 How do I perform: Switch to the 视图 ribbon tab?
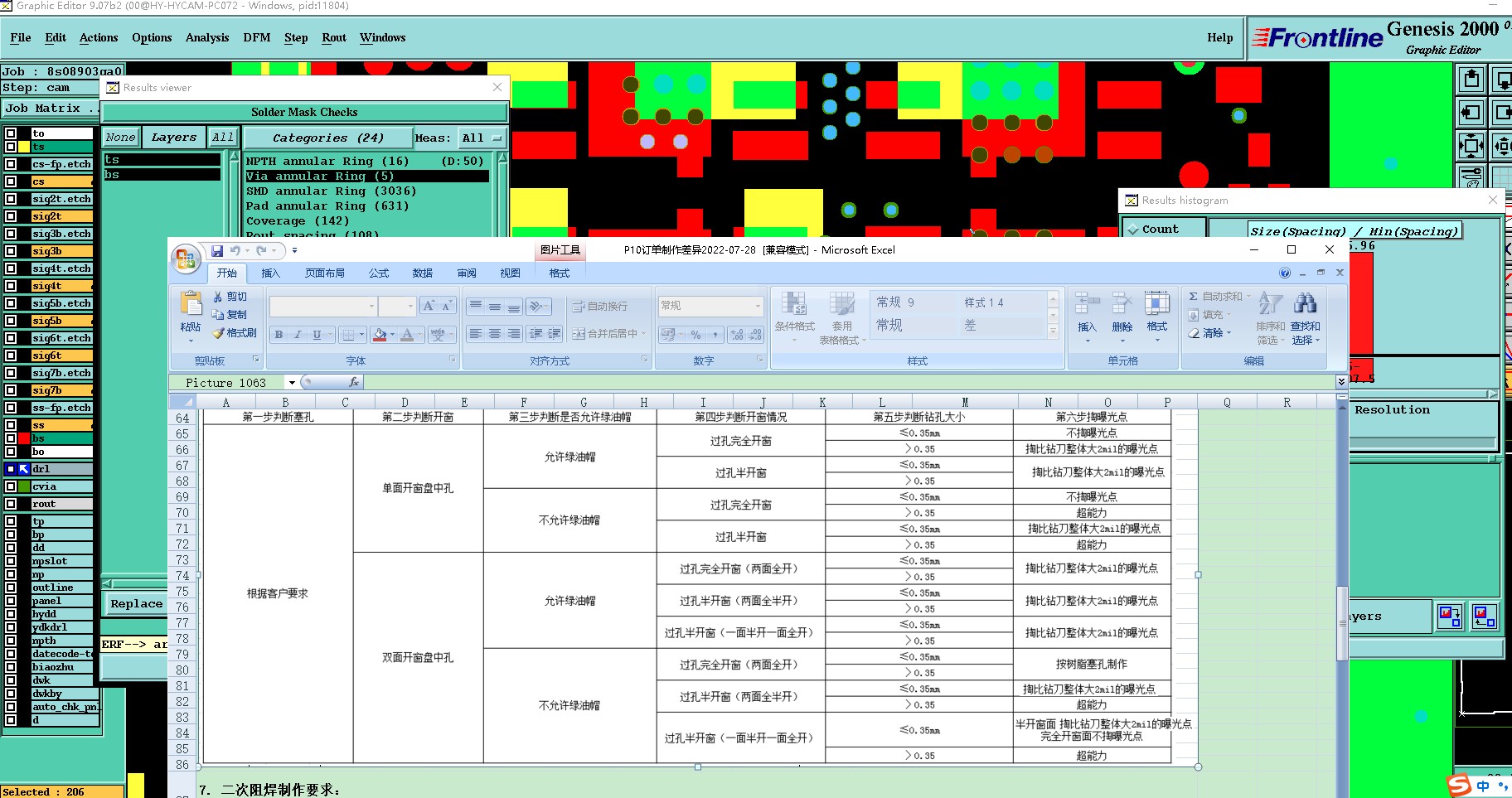511,273
